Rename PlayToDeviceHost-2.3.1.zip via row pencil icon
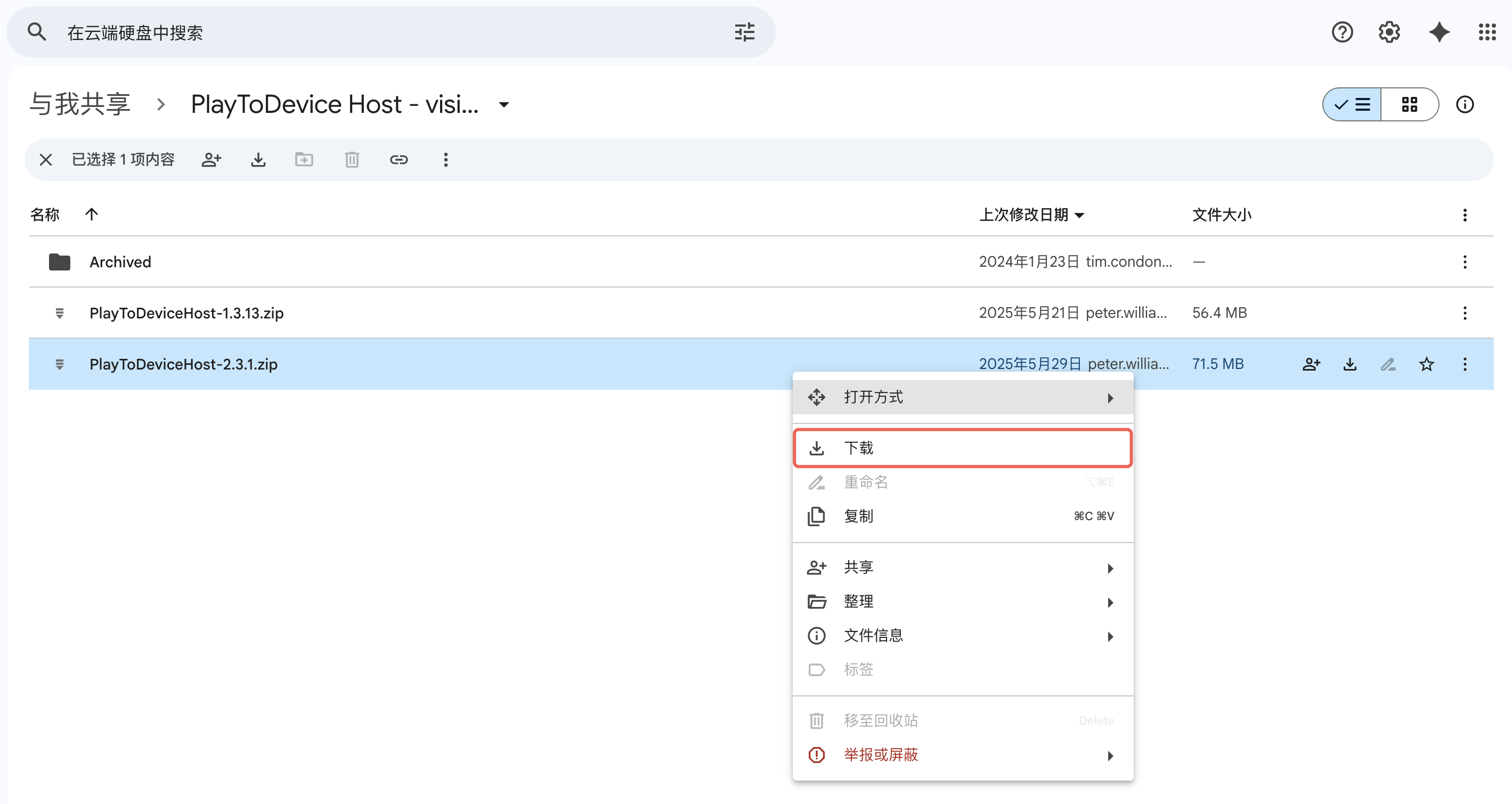Viewport: 1512px width, 804px height. [1387, 364]
